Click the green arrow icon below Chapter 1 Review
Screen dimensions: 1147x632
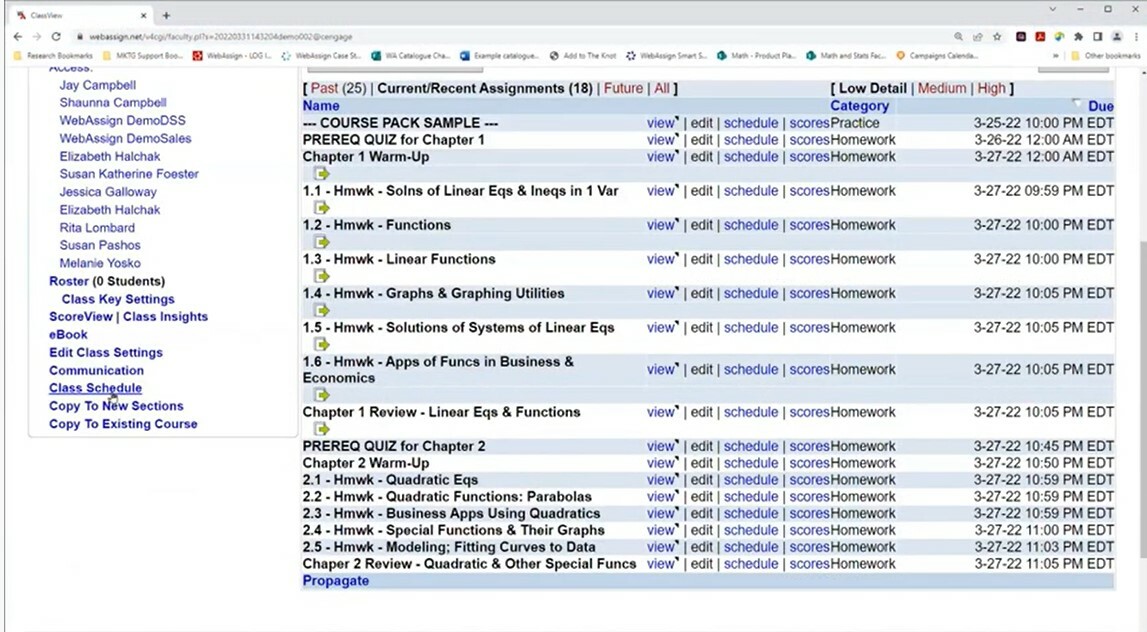click(323, 428)
